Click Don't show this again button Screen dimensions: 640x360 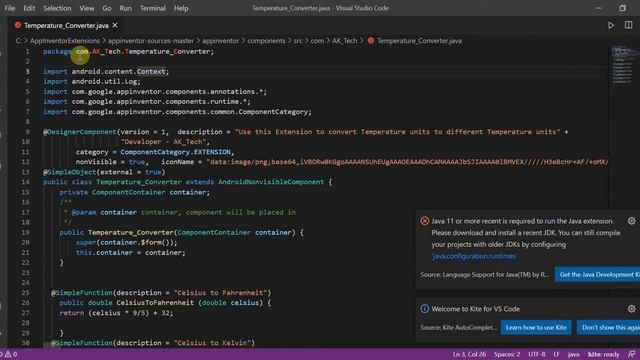(609, 327)
